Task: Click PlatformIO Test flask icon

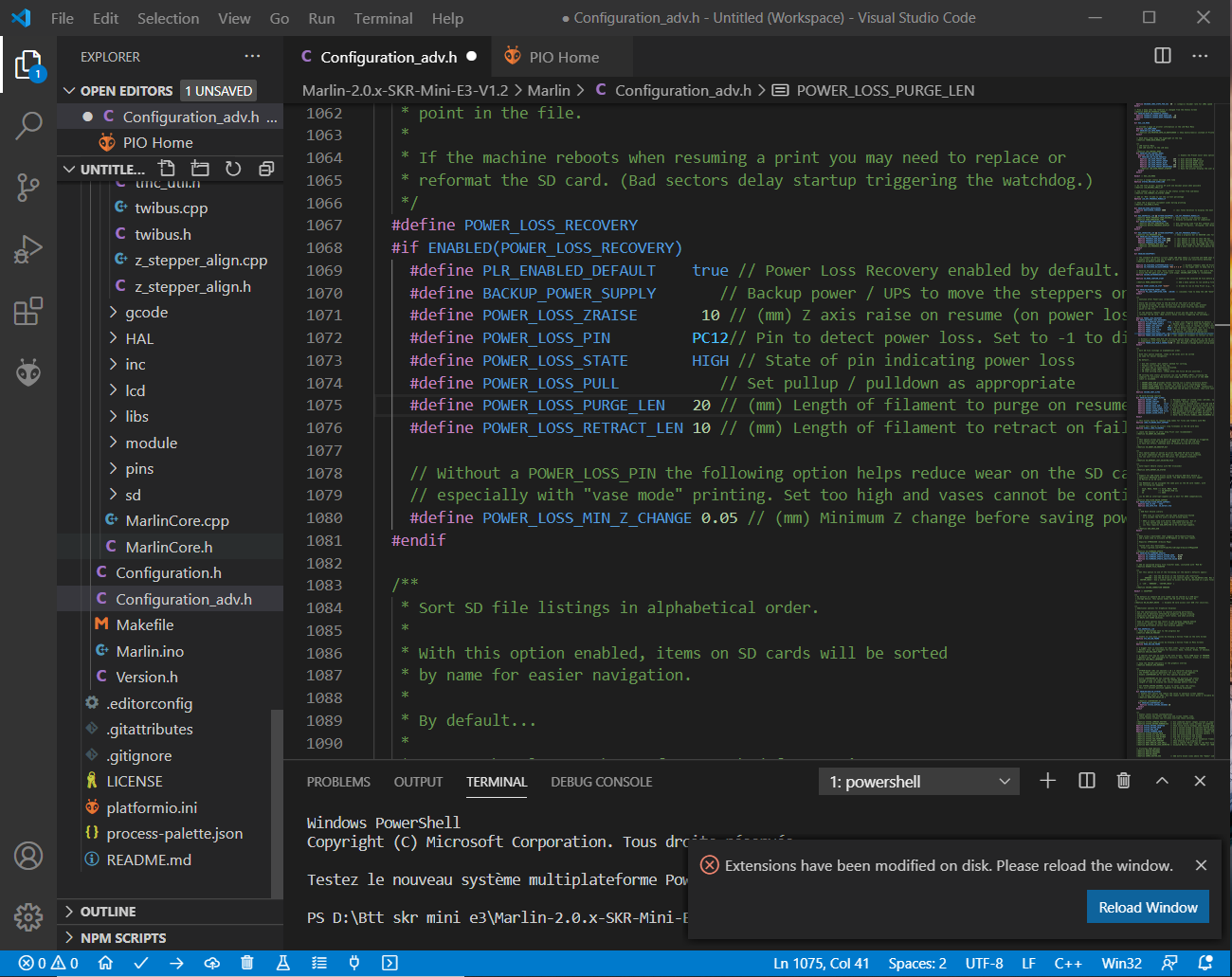Action: [x=282, y=963]
